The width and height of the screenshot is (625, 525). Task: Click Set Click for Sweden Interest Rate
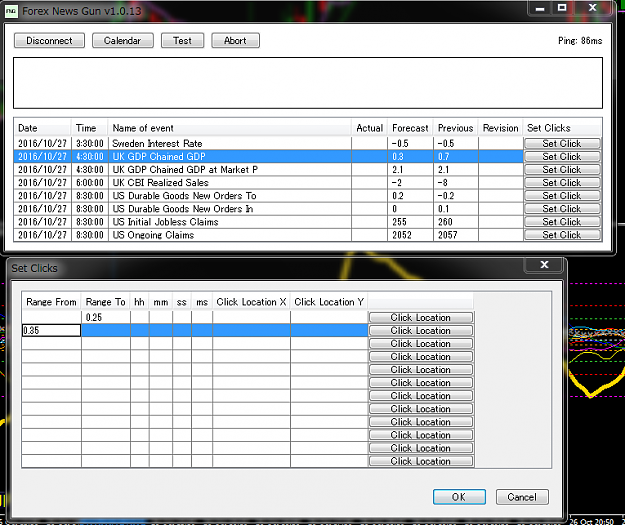click(562, 144)
